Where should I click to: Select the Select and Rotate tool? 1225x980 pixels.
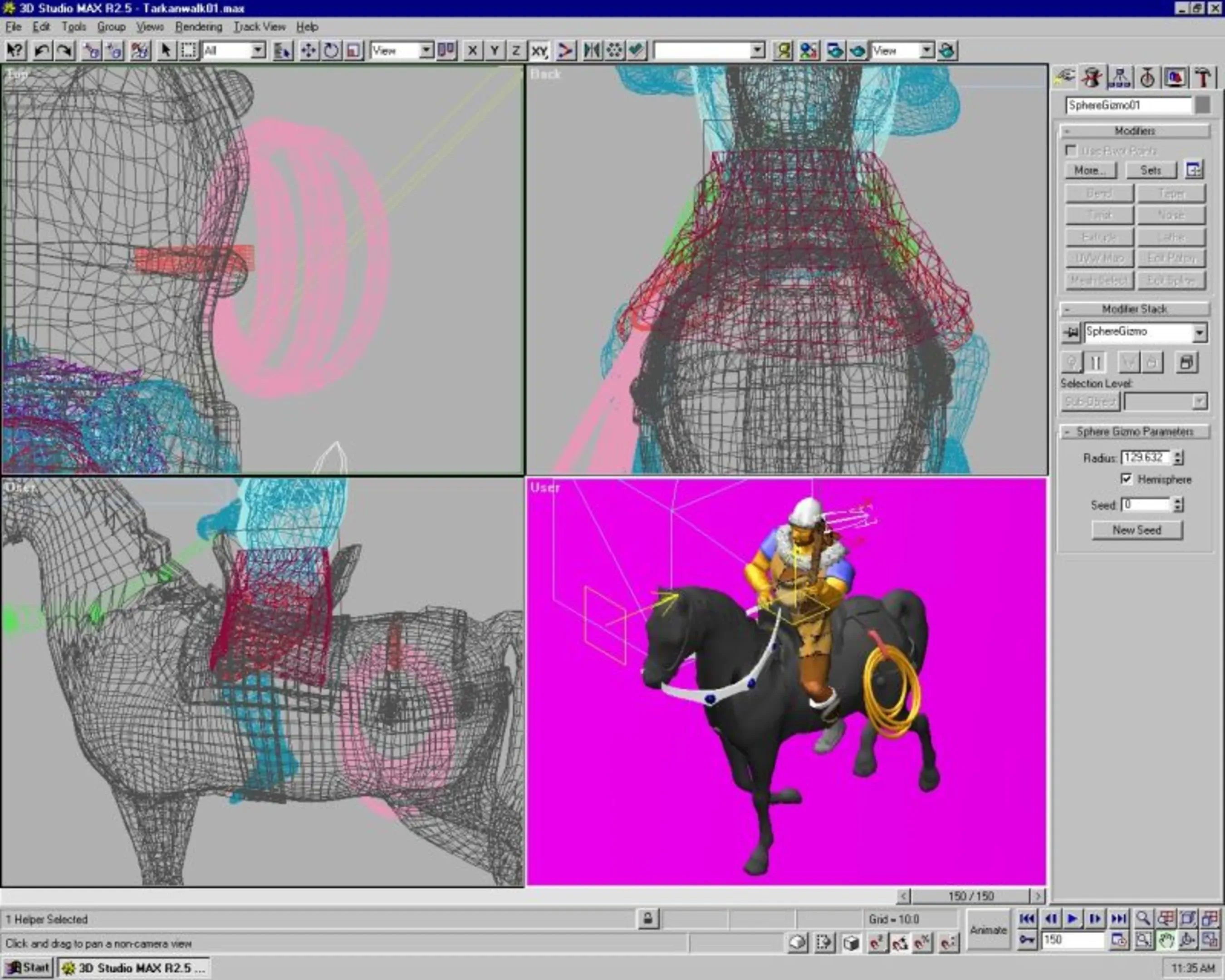pos(331,51)
